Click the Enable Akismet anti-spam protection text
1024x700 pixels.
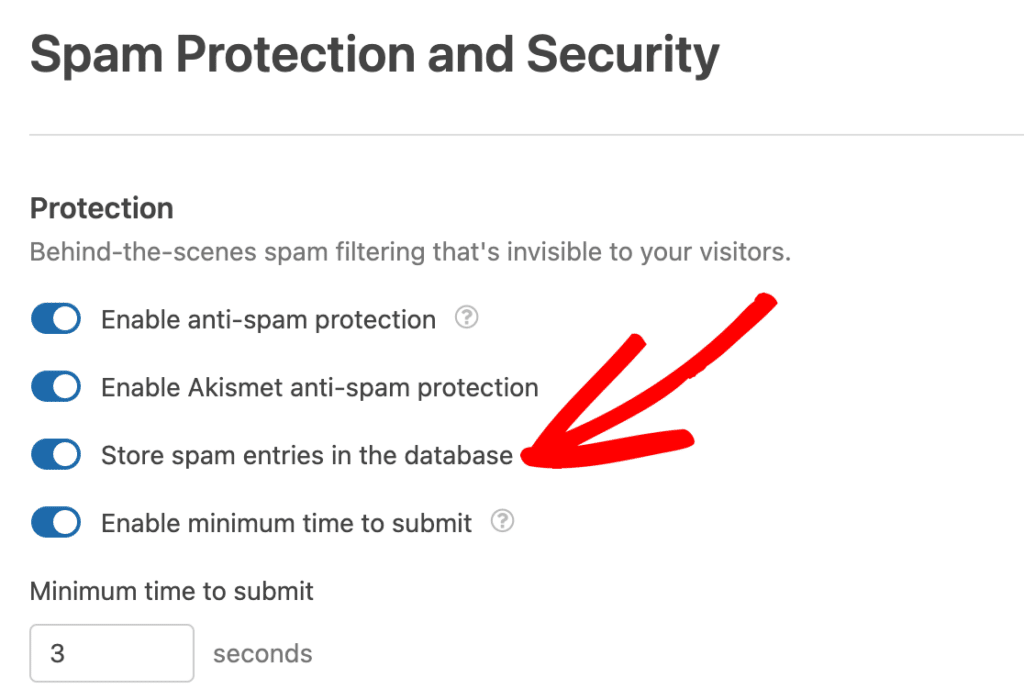(x=318, y=387)
